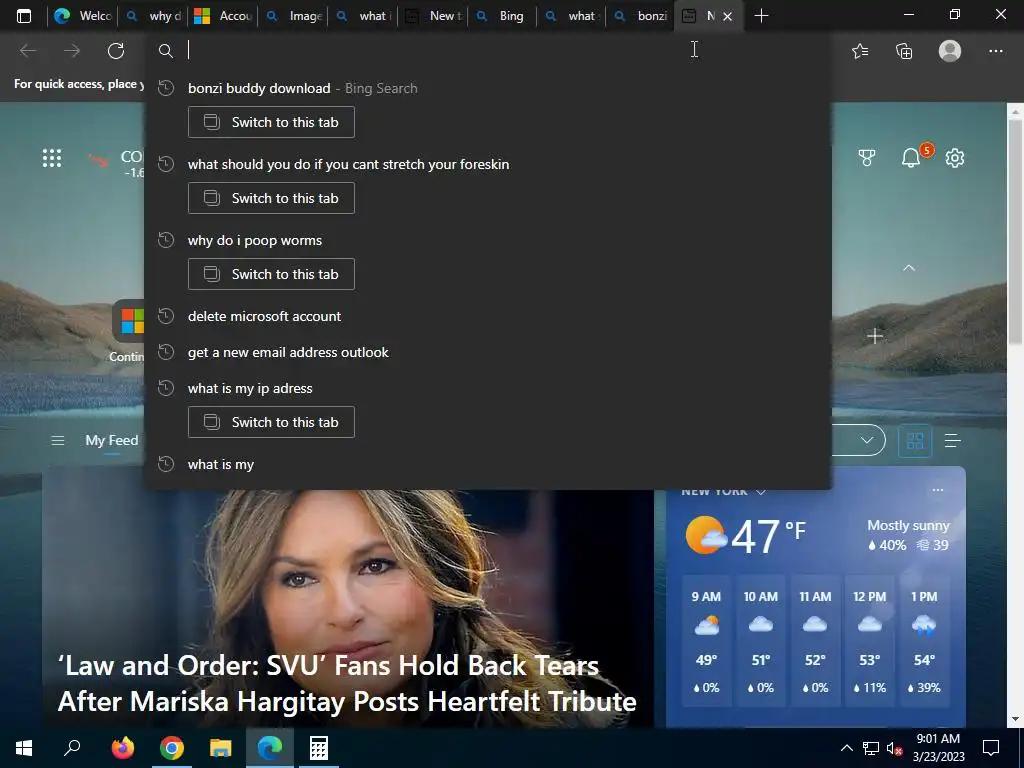Open the My Feed tab

pos(112,441)
